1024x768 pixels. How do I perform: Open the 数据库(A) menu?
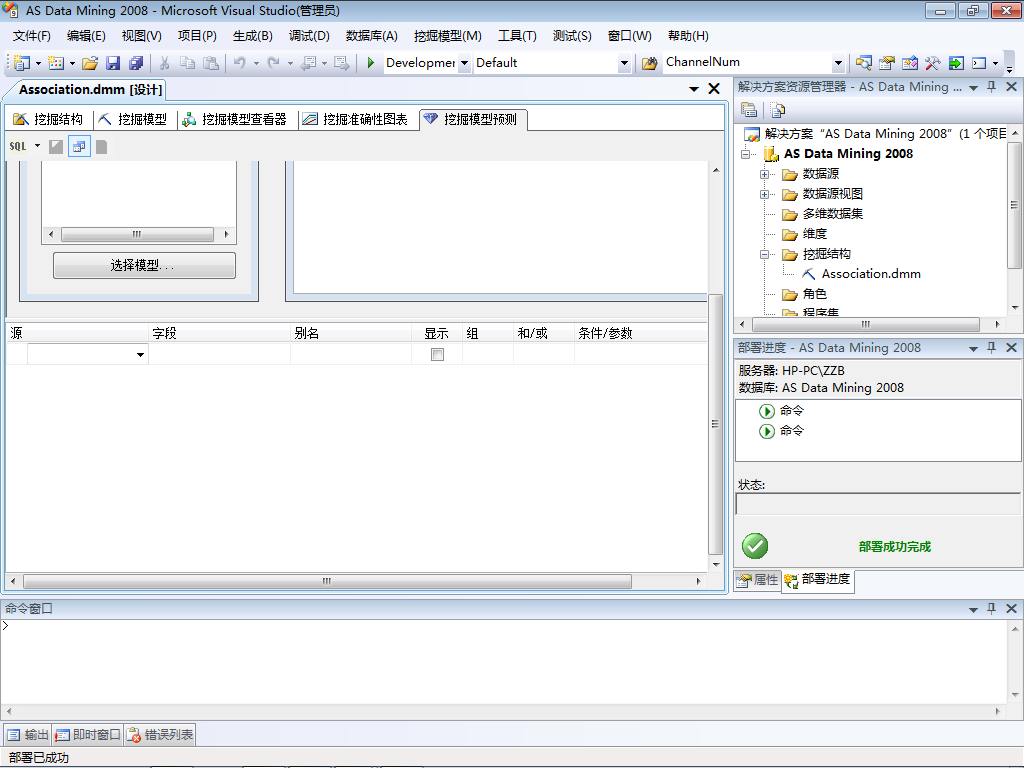[372, 36]
